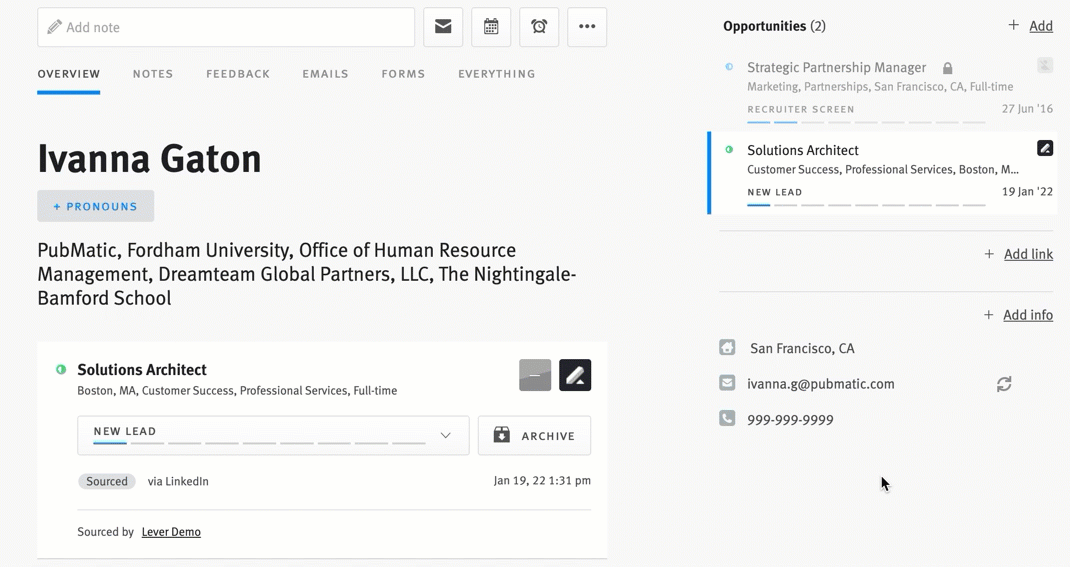This screenshot has height=567, width=1070.
Task: Click the email envelope icon in toolbar
Action: (x=443, y=27)
